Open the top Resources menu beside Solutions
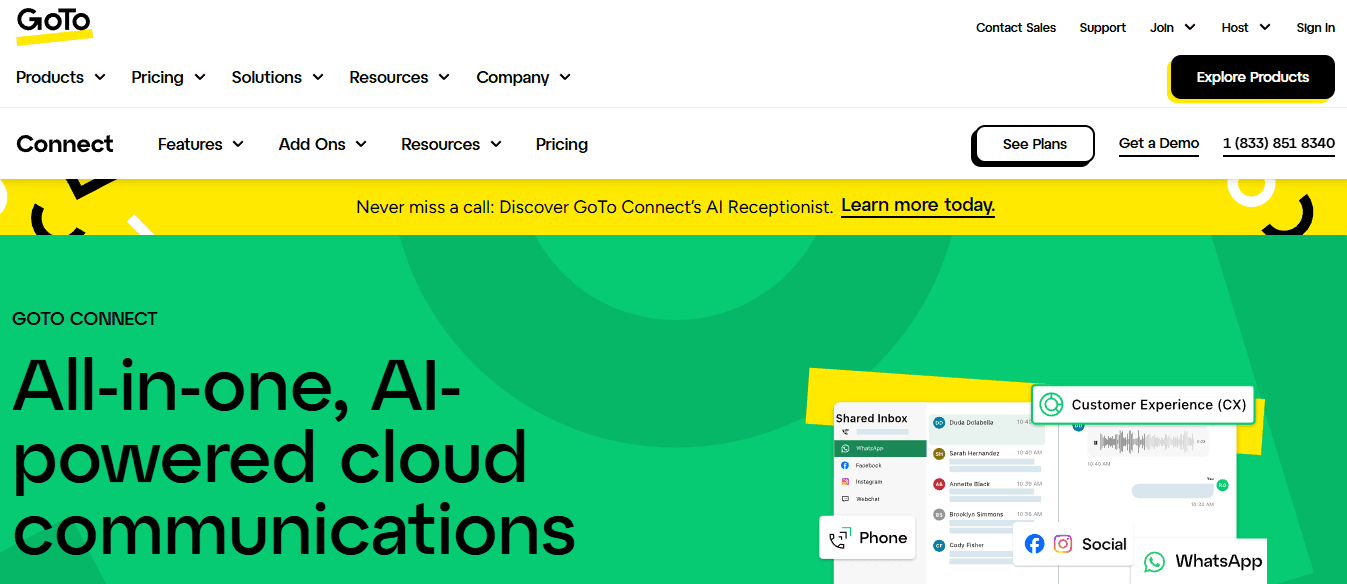Screen dimensions: 1347x584 click(x=399, y=77)
